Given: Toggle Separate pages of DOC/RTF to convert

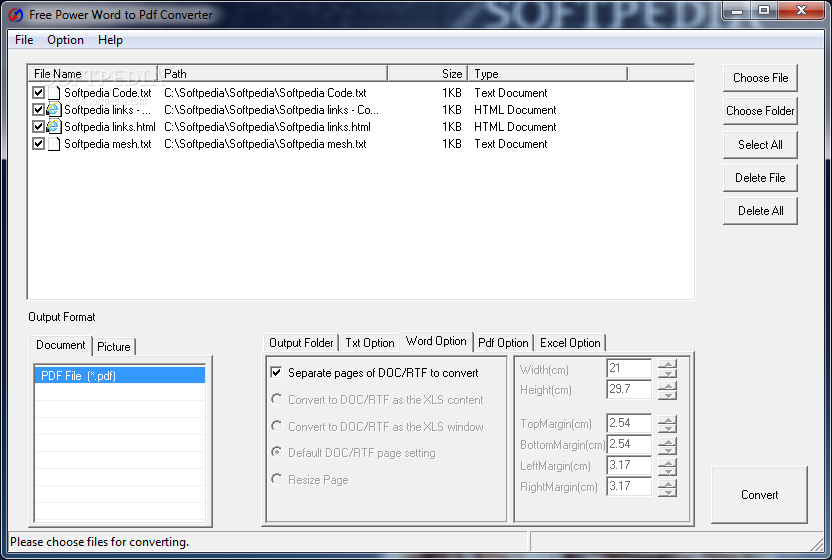Looking at the screenshot, I should pyautogui.click(x=276, y=372).
